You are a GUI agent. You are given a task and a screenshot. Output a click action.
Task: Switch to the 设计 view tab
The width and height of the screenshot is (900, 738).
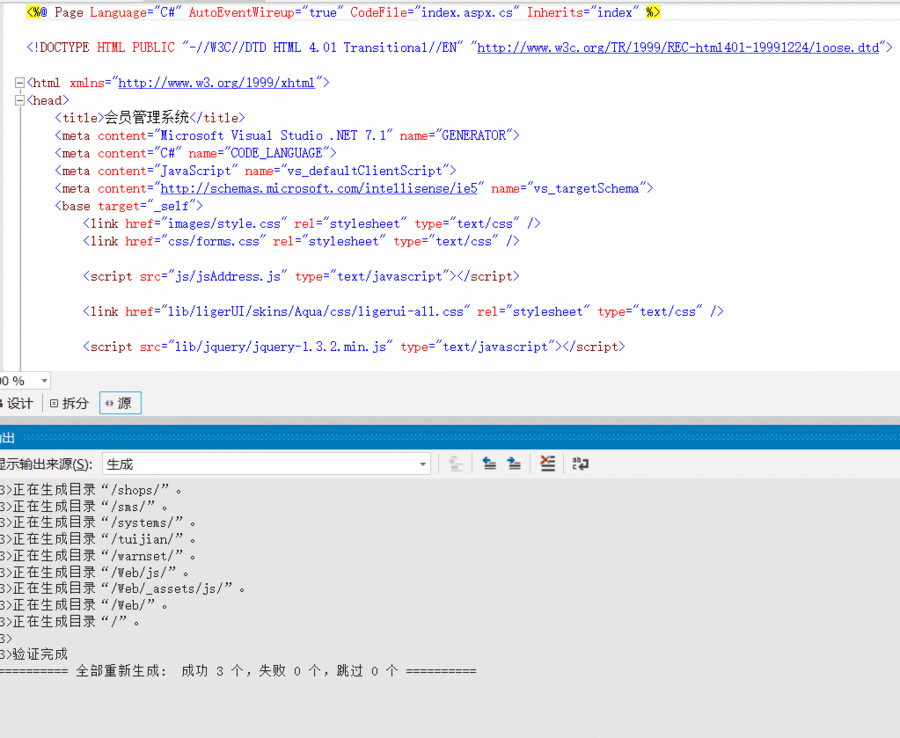(18, 403)
